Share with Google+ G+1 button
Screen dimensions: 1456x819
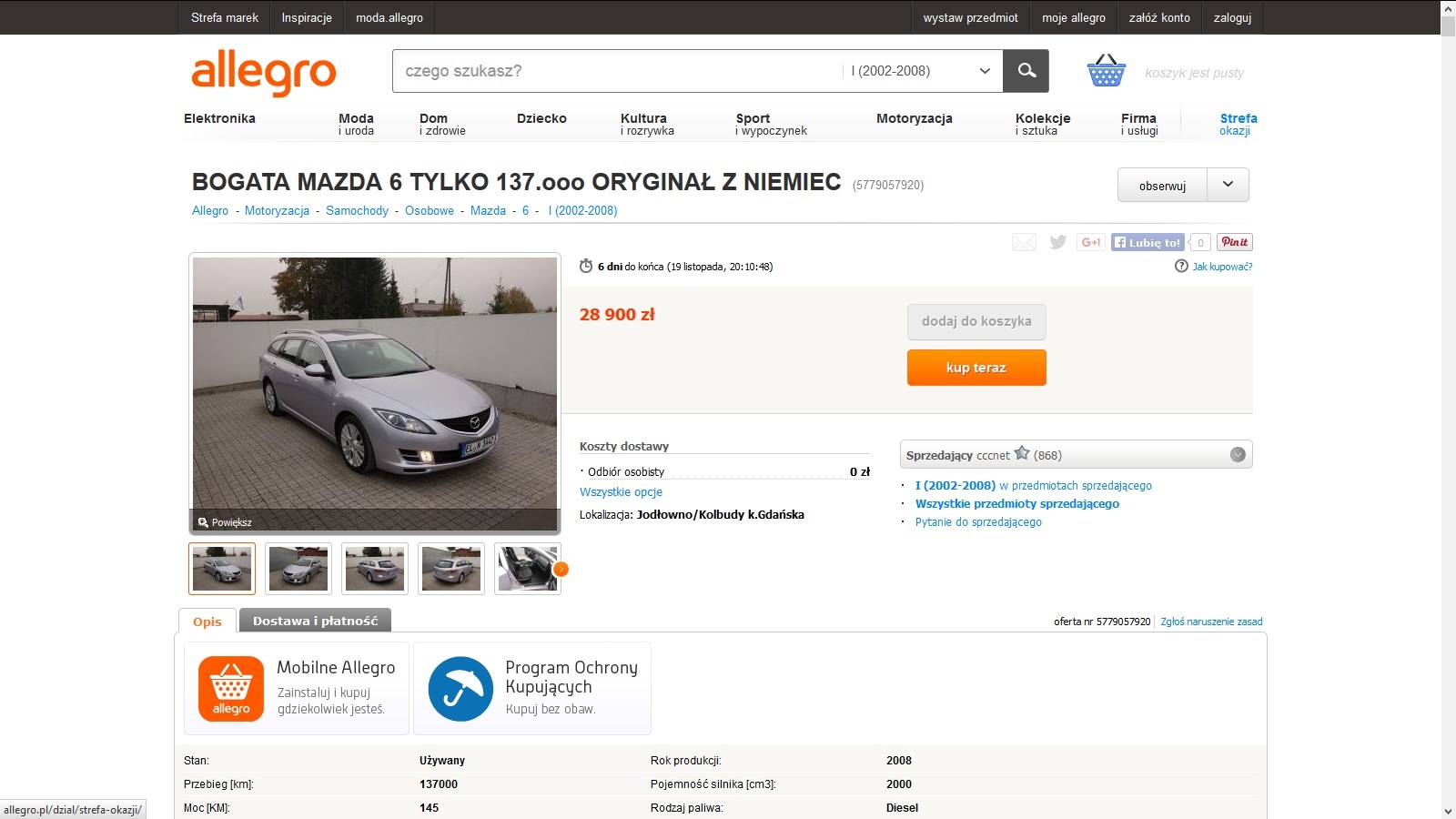(1090, 242)
